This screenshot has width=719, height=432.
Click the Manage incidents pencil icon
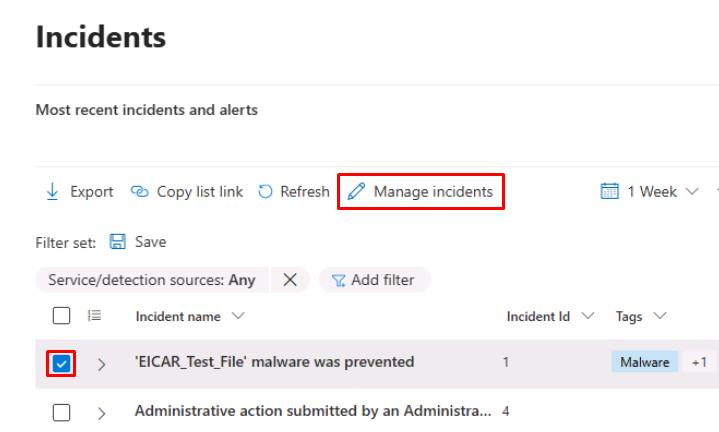tap(357, 192)
